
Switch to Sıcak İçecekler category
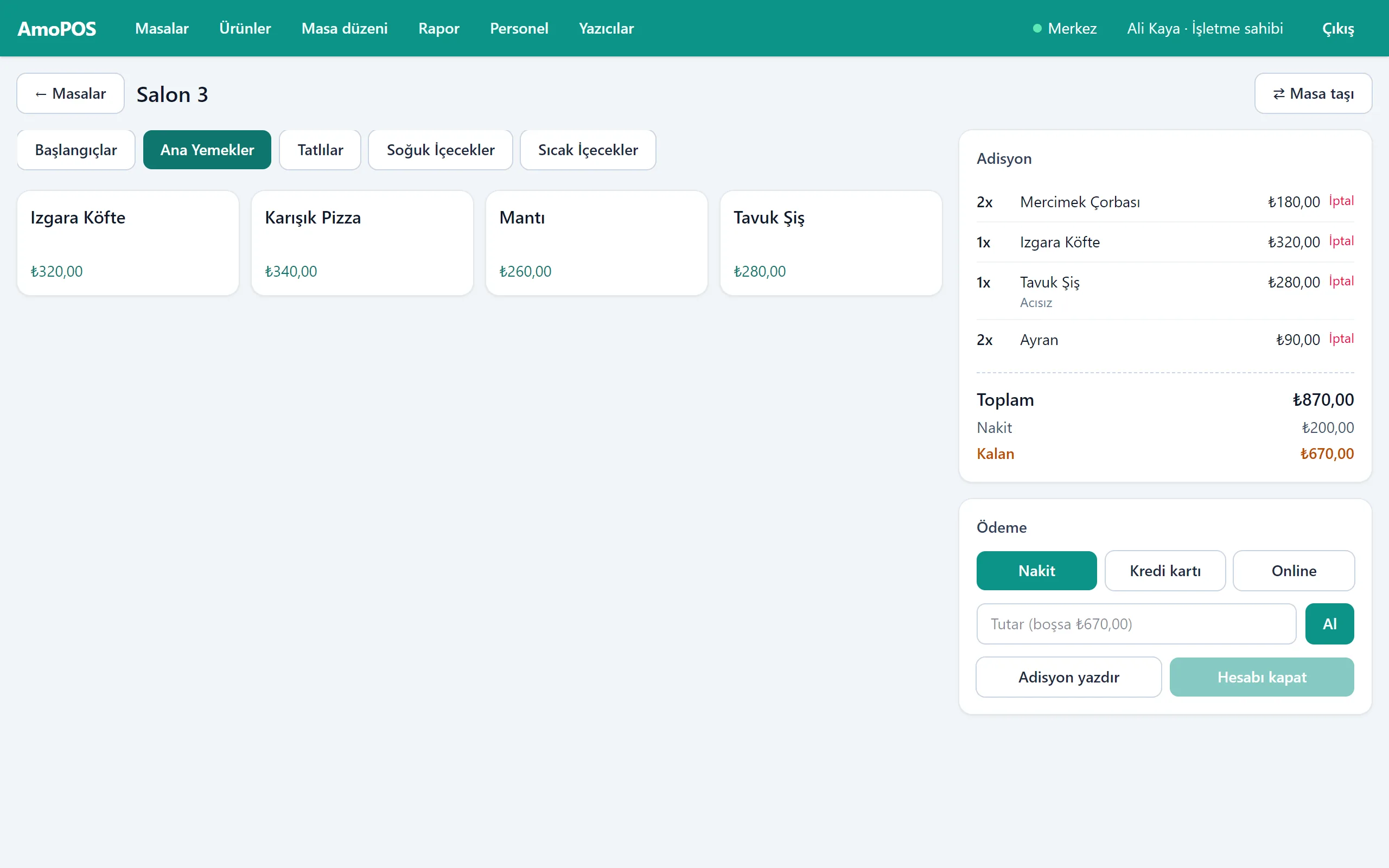pos(588,150)
